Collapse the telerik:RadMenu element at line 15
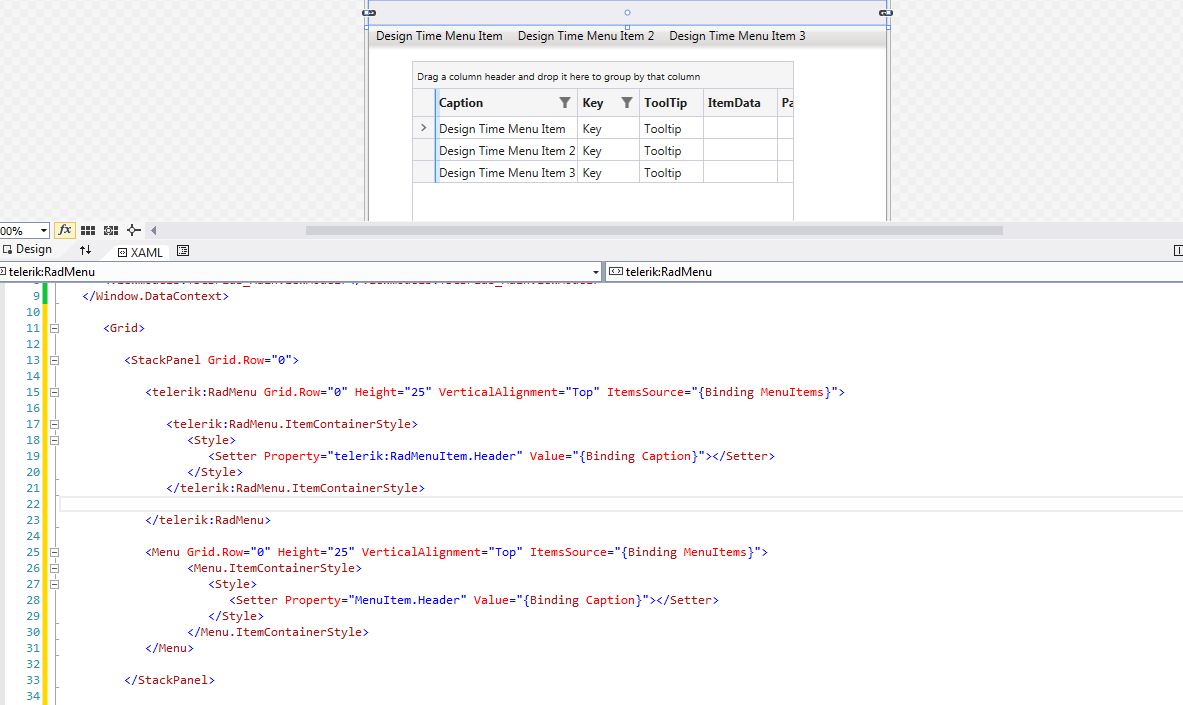Viewport: 1183px width, 705px height. (54, 393)
